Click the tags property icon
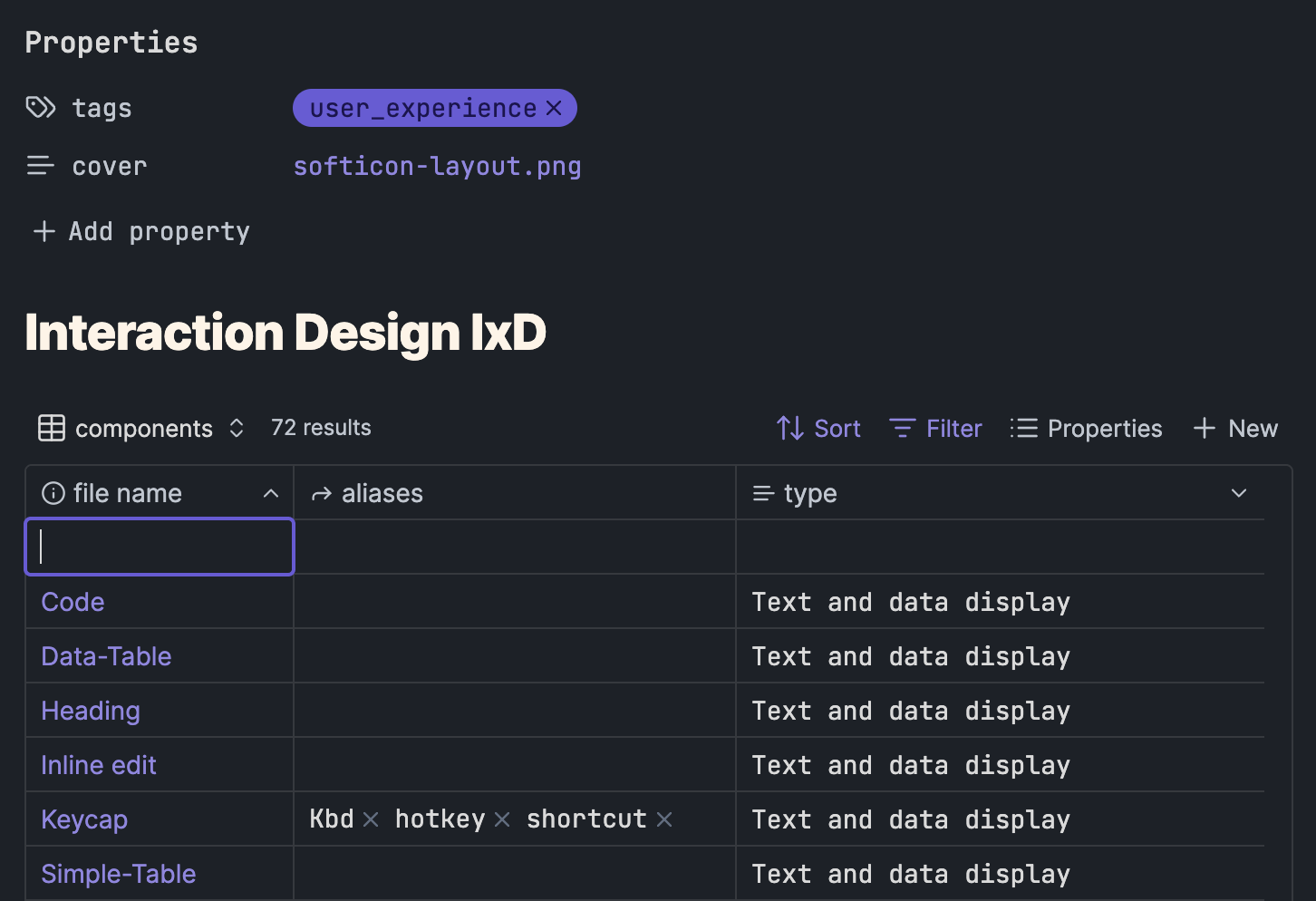The height and width of the screenshot is (901, 1316). 40,108
